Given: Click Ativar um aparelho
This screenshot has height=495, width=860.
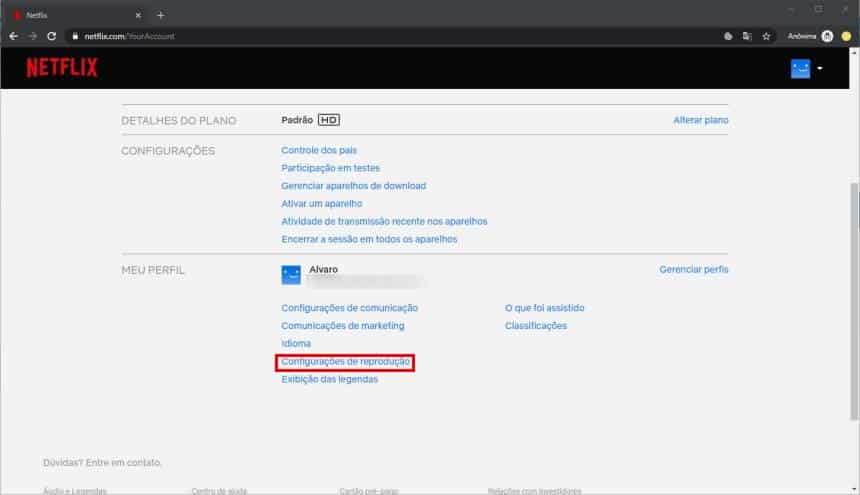Looking at the screenshot, I should coord(321,203).
